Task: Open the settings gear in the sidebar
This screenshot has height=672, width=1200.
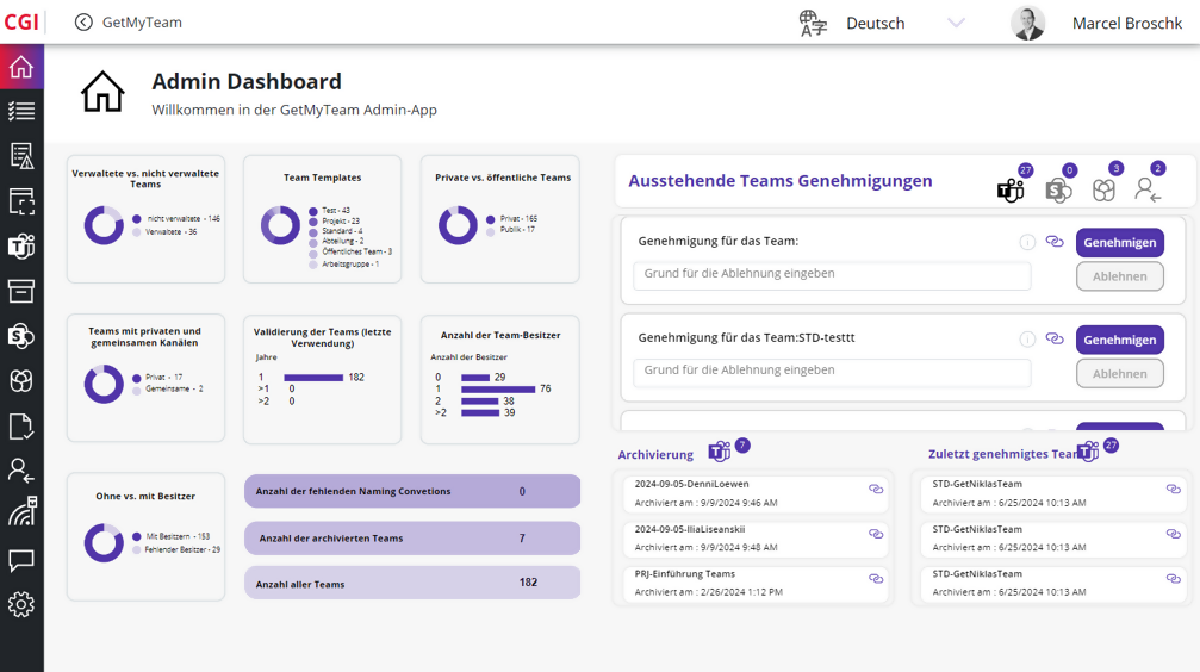Action: 21,604
